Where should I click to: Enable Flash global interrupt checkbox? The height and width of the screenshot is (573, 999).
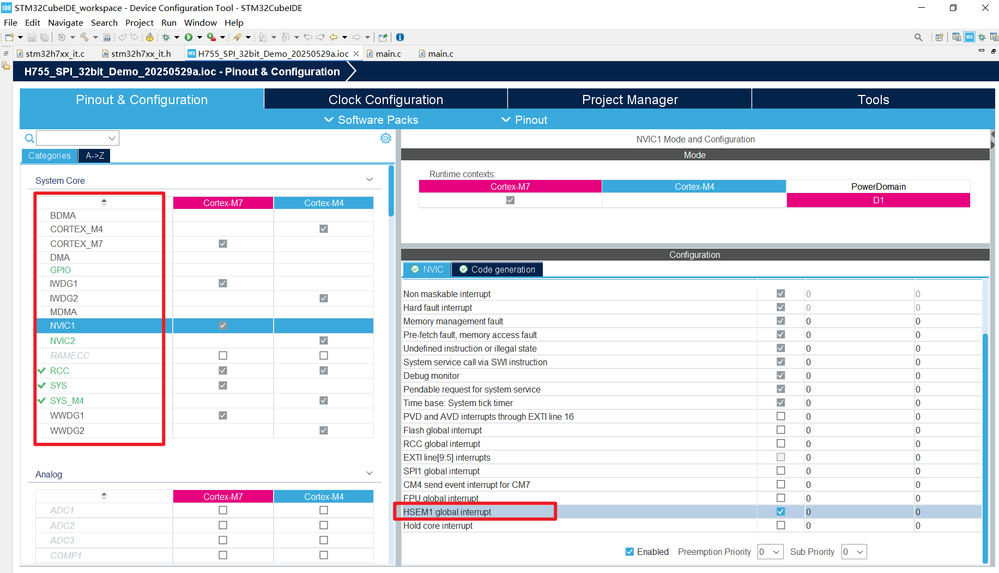780,430
